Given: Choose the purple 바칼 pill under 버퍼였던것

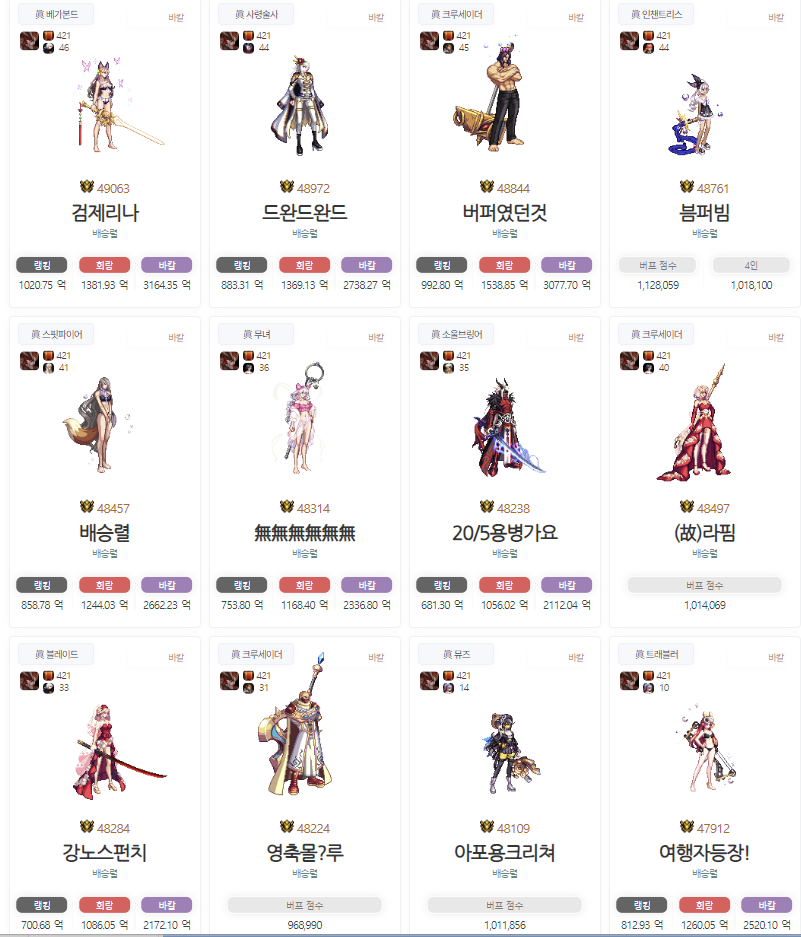Looking at the screenshot, I should [567, 265].
